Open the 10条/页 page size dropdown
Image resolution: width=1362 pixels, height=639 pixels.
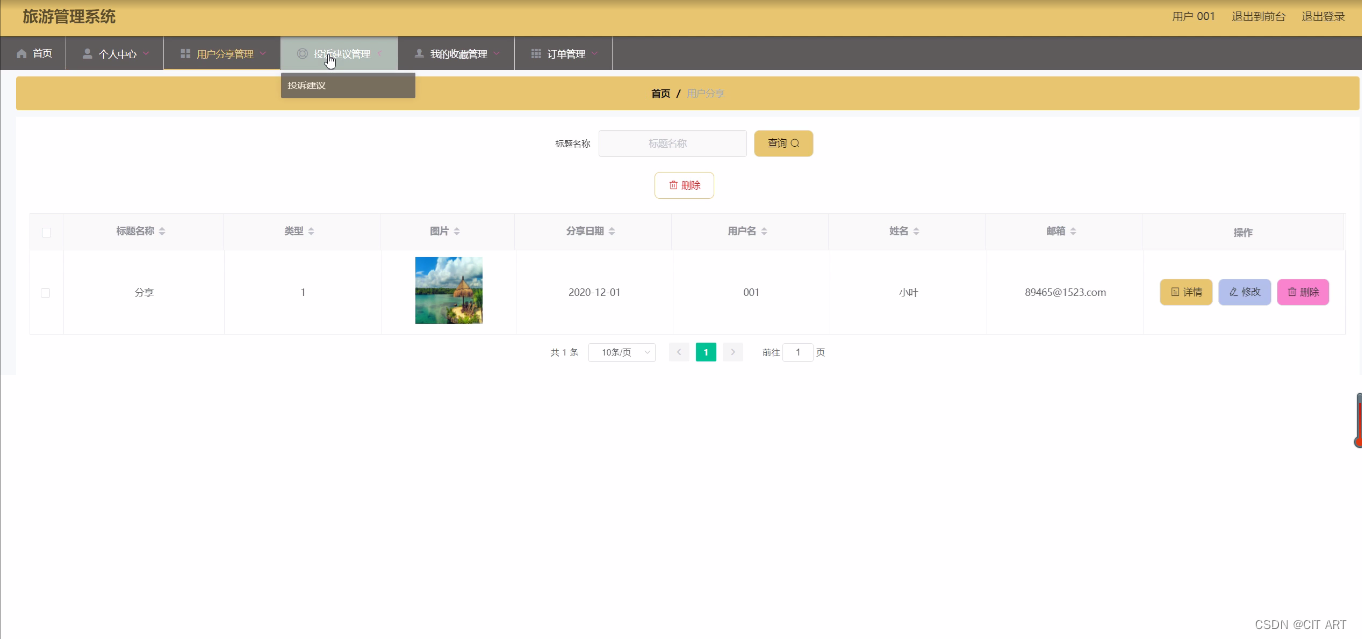click(621, 352)
